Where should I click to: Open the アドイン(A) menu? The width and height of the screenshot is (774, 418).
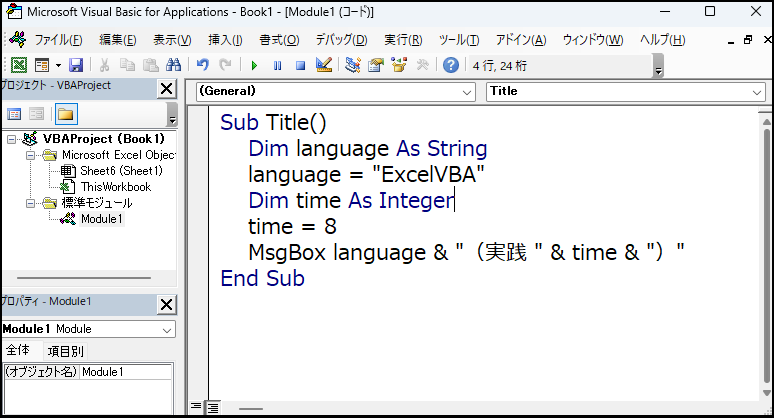(521, 40)
